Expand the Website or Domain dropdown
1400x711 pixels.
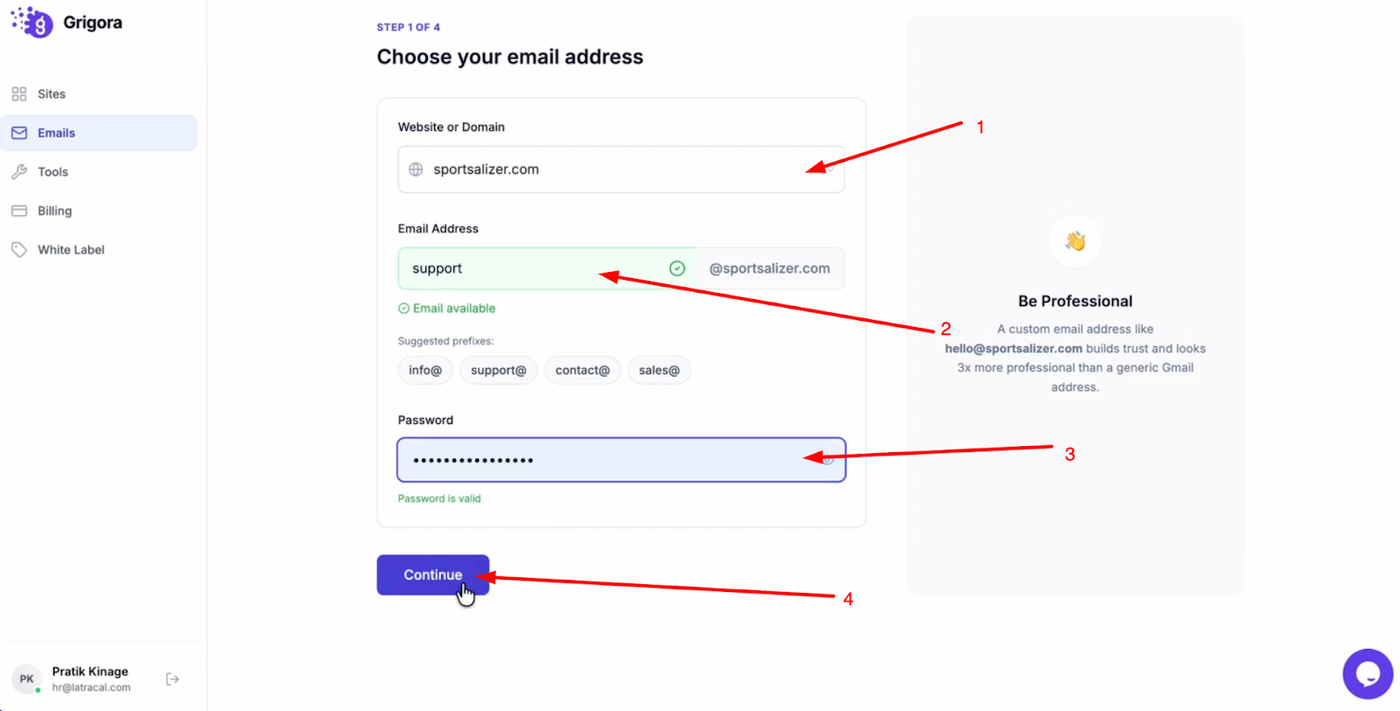(829, 169)
